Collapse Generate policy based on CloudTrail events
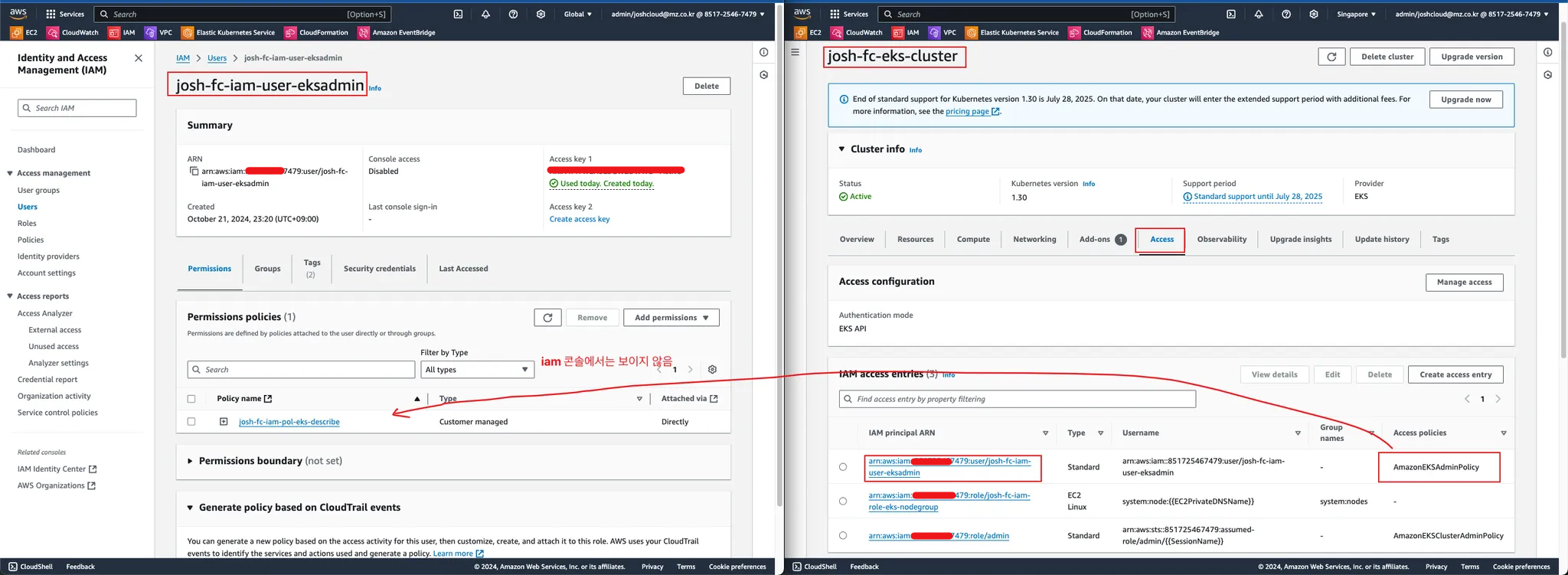This screenshot has width=1568, height=575. 190,508
